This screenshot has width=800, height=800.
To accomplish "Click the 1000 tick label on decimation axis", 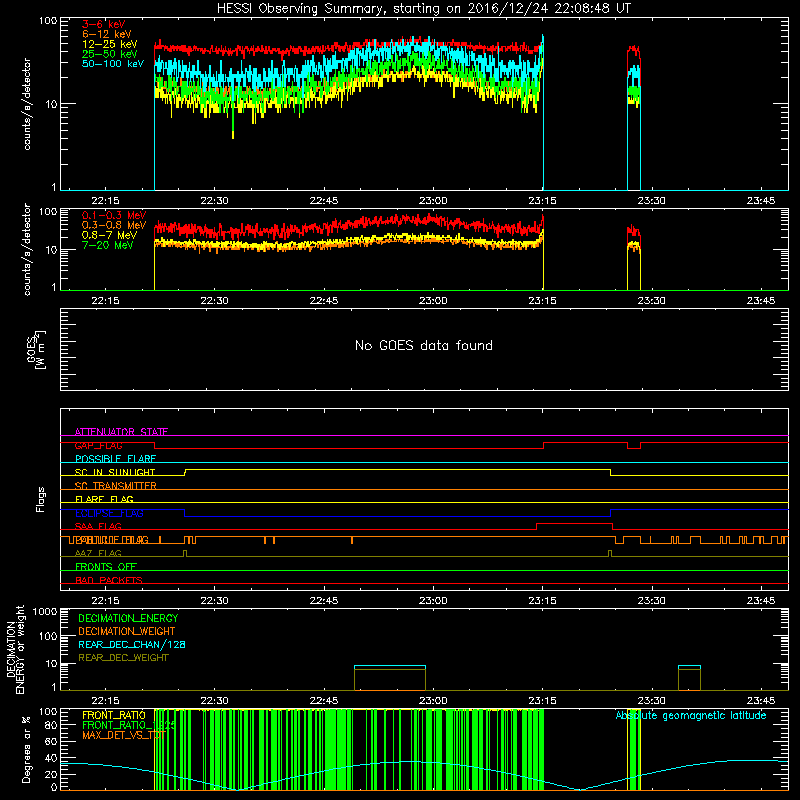I will (x=45, y=611).
